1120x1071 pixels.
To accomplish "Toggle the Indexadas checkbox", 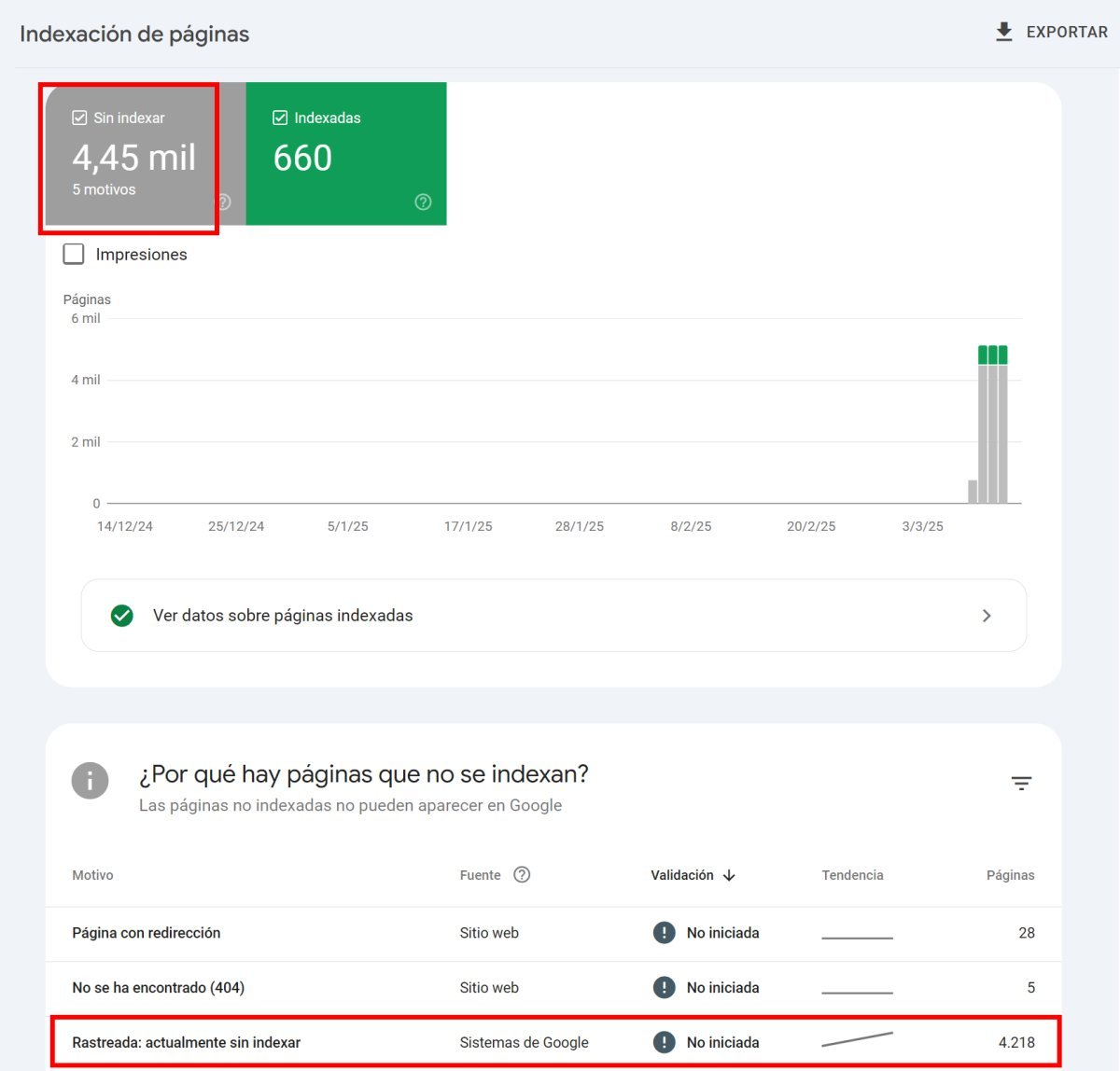I will pyautogui.click(x=280, y=118).
